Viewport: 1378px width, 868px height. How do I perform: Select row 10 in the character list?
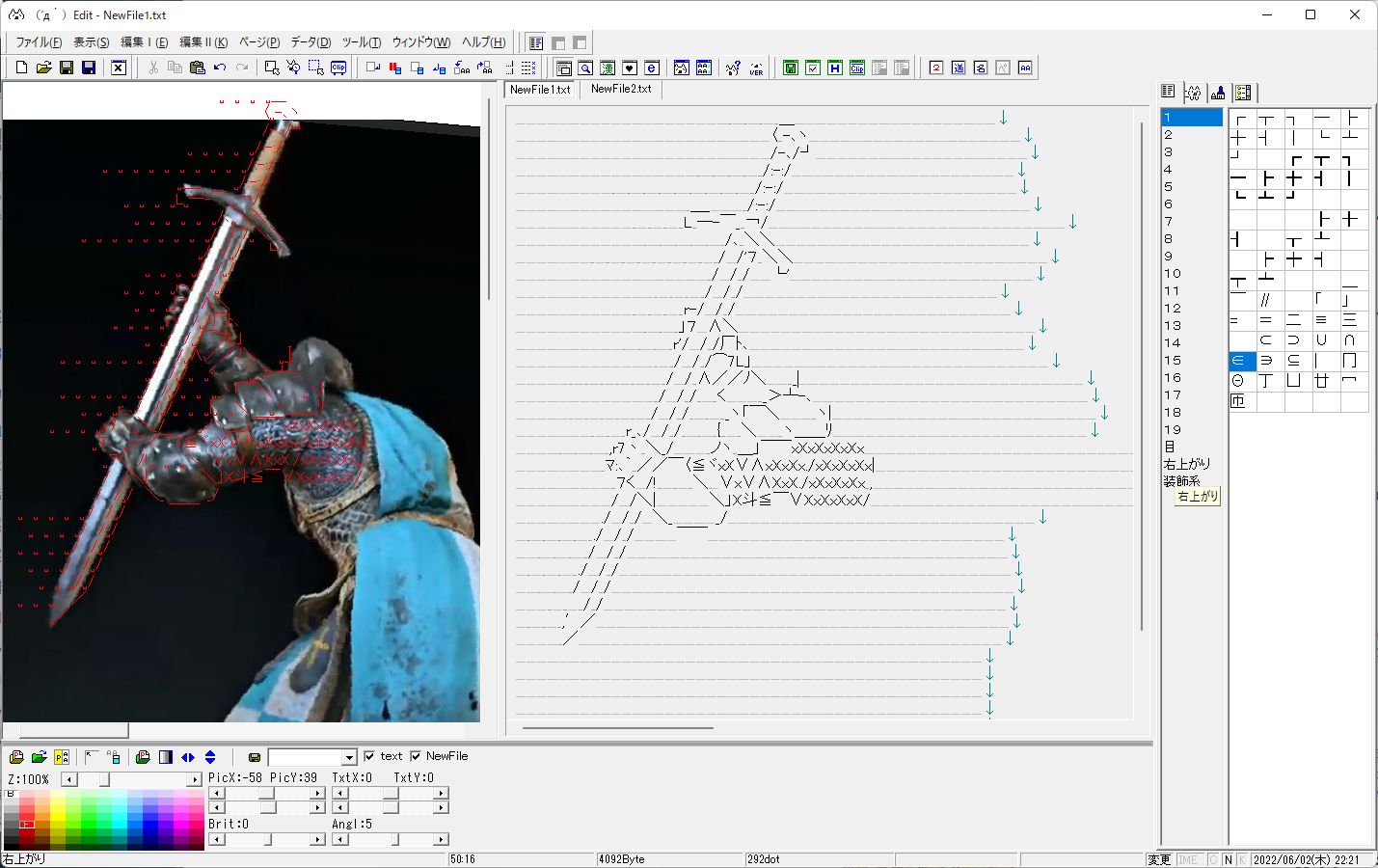[1172, 274]
